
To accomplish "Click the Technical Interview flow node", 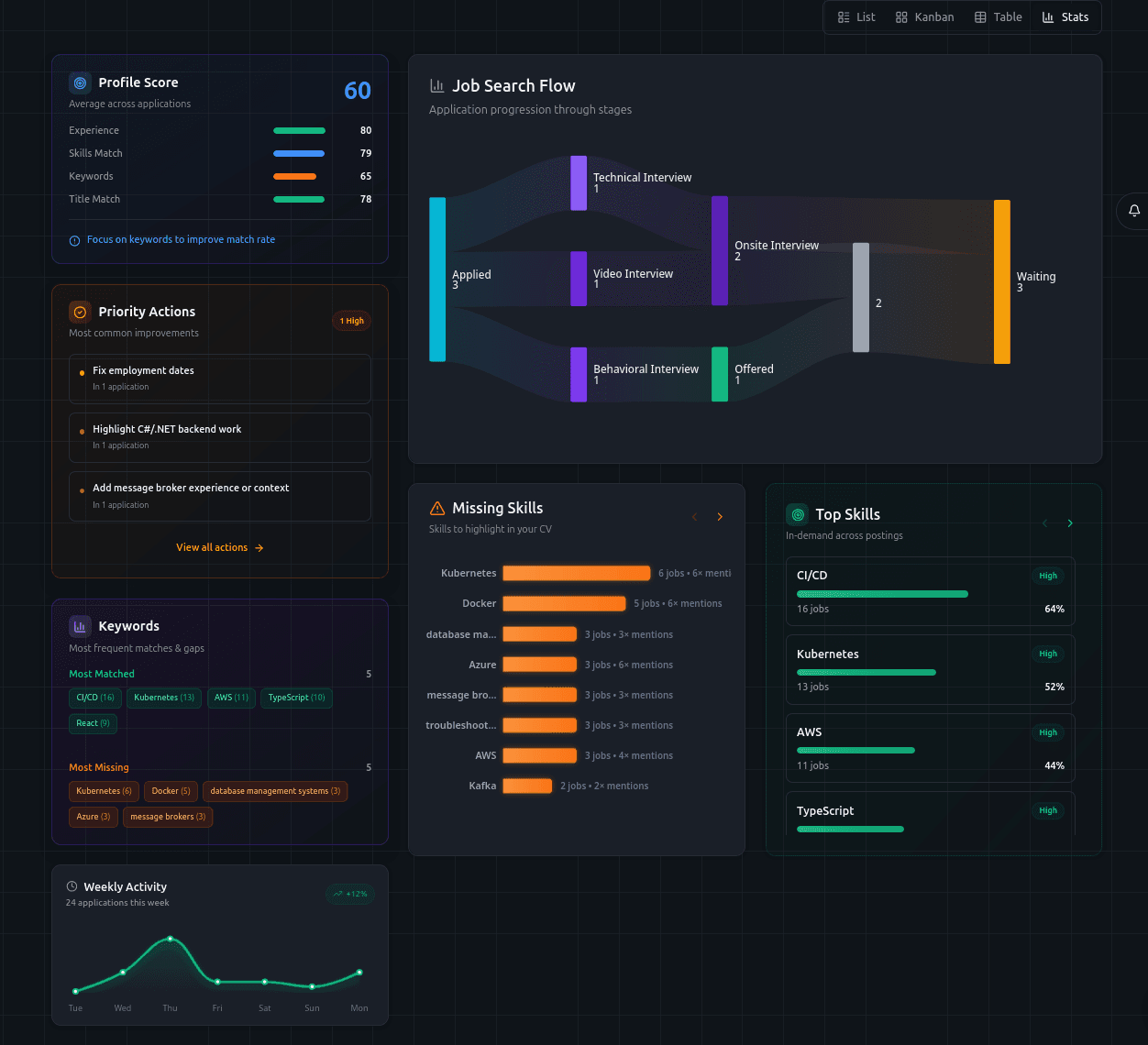I will tap(579, 183).
